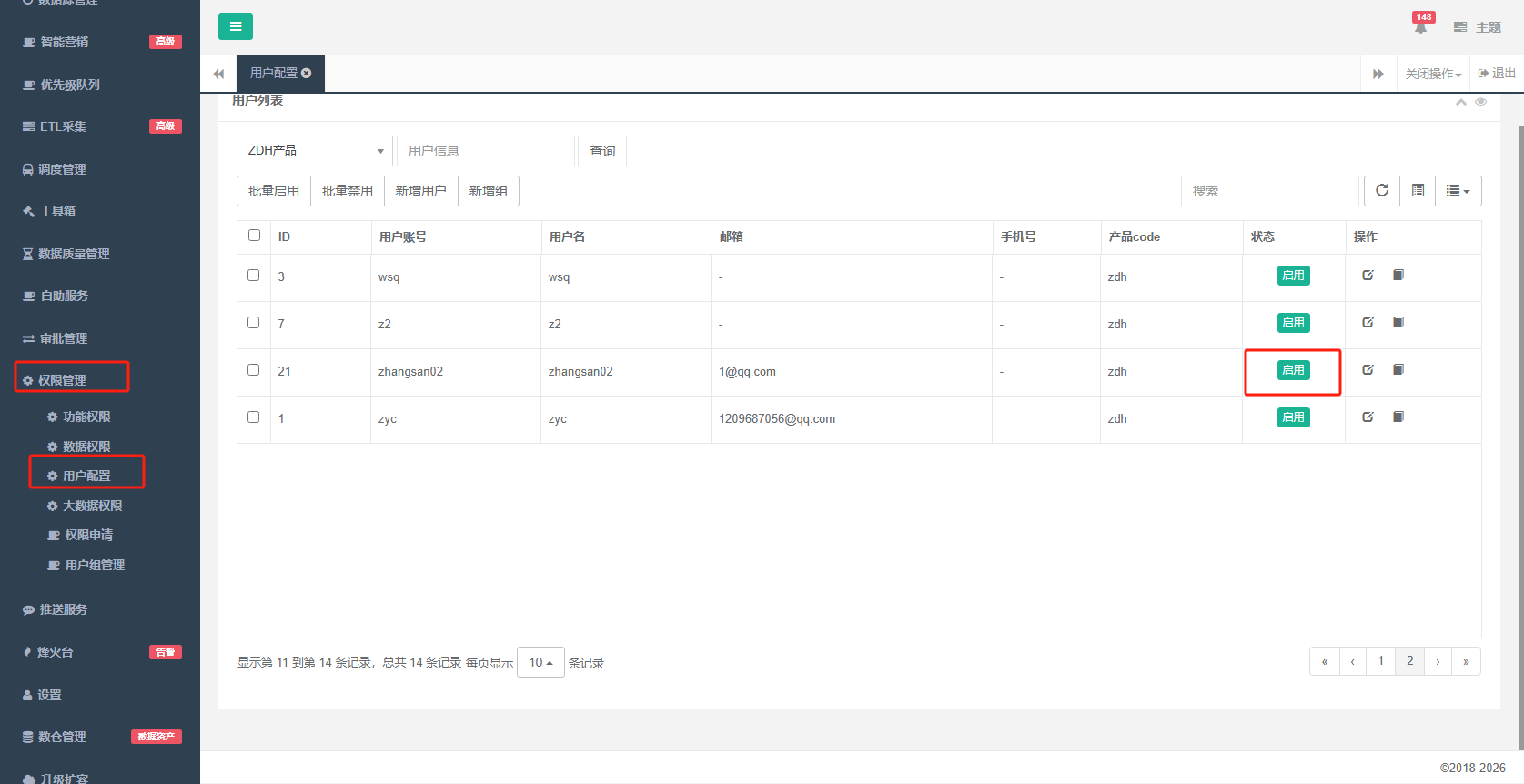Toggle the 启用 status for zyc

pyautogui.click(x=1293, y=417)
